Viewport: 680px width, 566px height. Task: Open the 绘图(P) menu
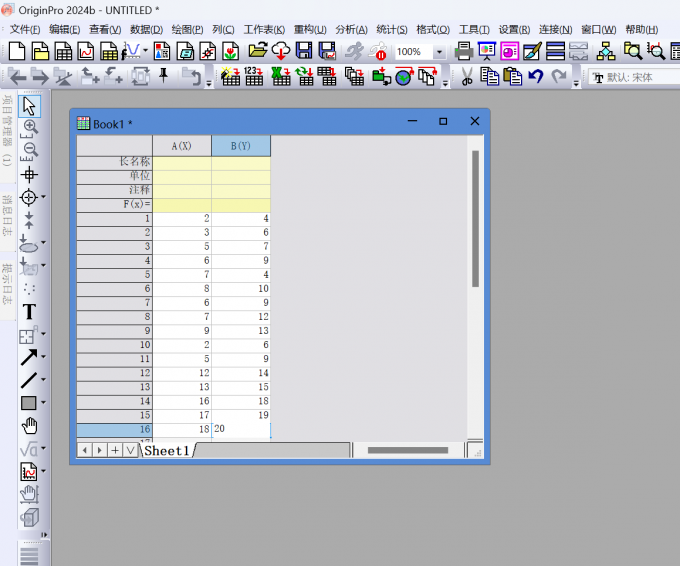187,29
